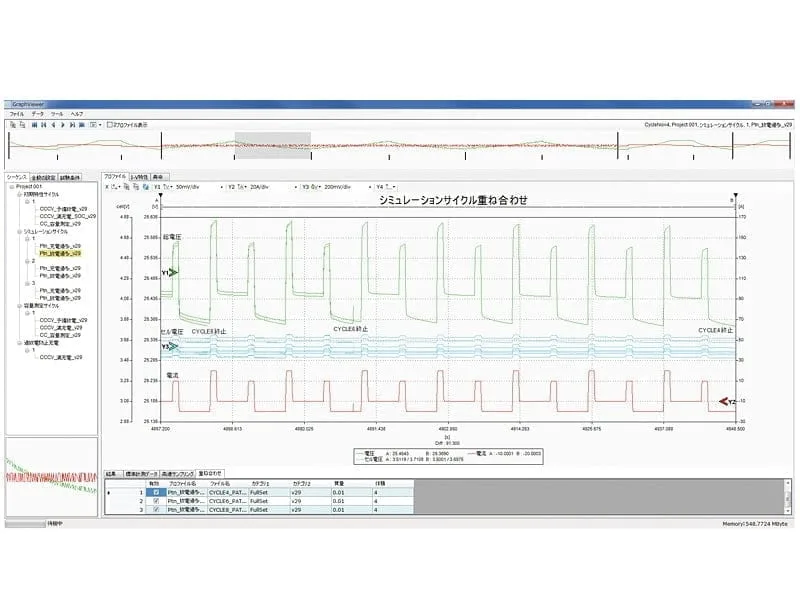
Task: Uncheck the enabled box in row 3
Action: (156, 510)
